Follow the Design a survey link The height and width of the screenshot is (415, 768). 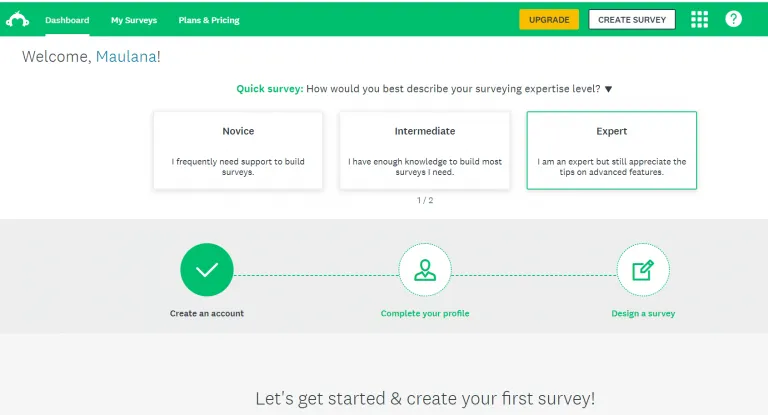[643, 313]
